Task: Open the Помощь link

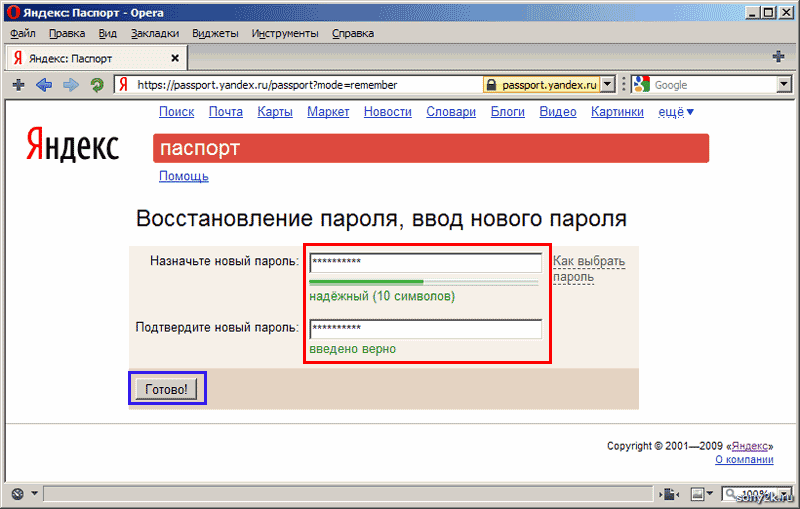Action: point(184,176)
